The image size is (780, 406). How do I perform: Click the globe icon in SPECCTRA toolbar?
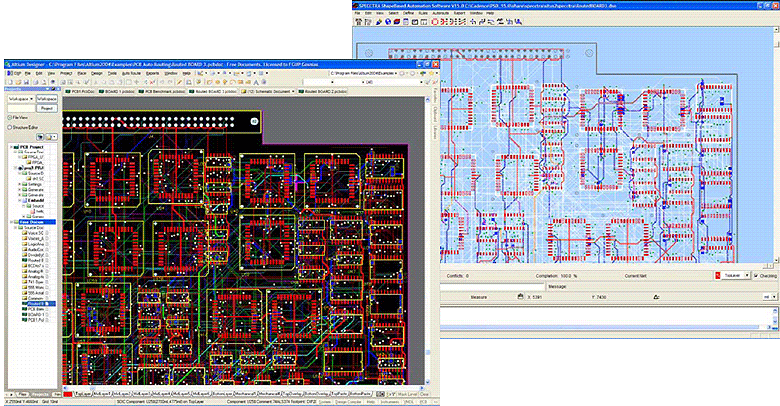388,21
